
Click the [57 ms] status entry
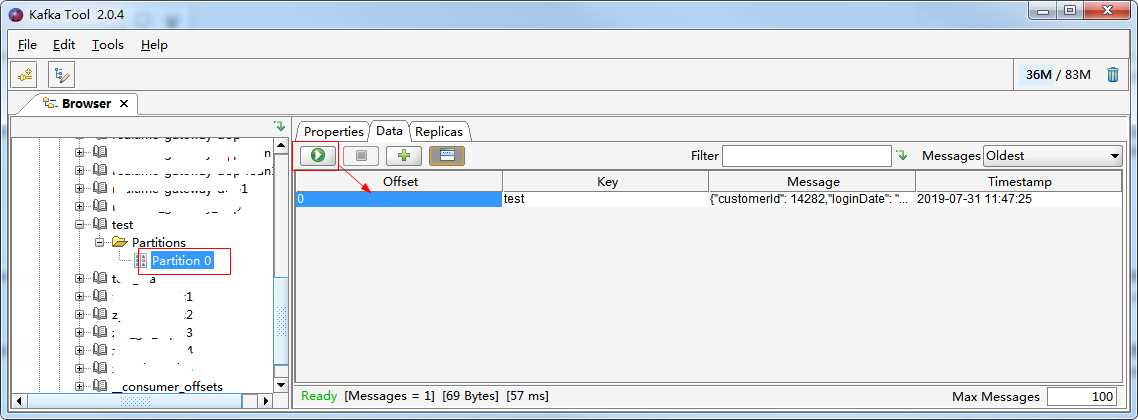[x=528, y=396]
